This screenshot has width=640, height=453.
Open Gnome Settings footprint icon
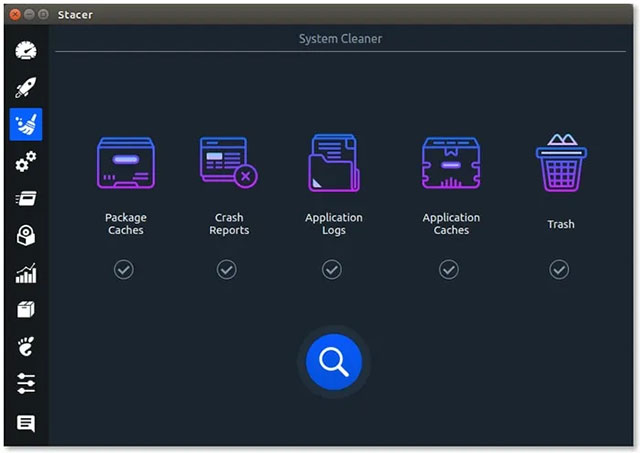[x=26, y=346]
